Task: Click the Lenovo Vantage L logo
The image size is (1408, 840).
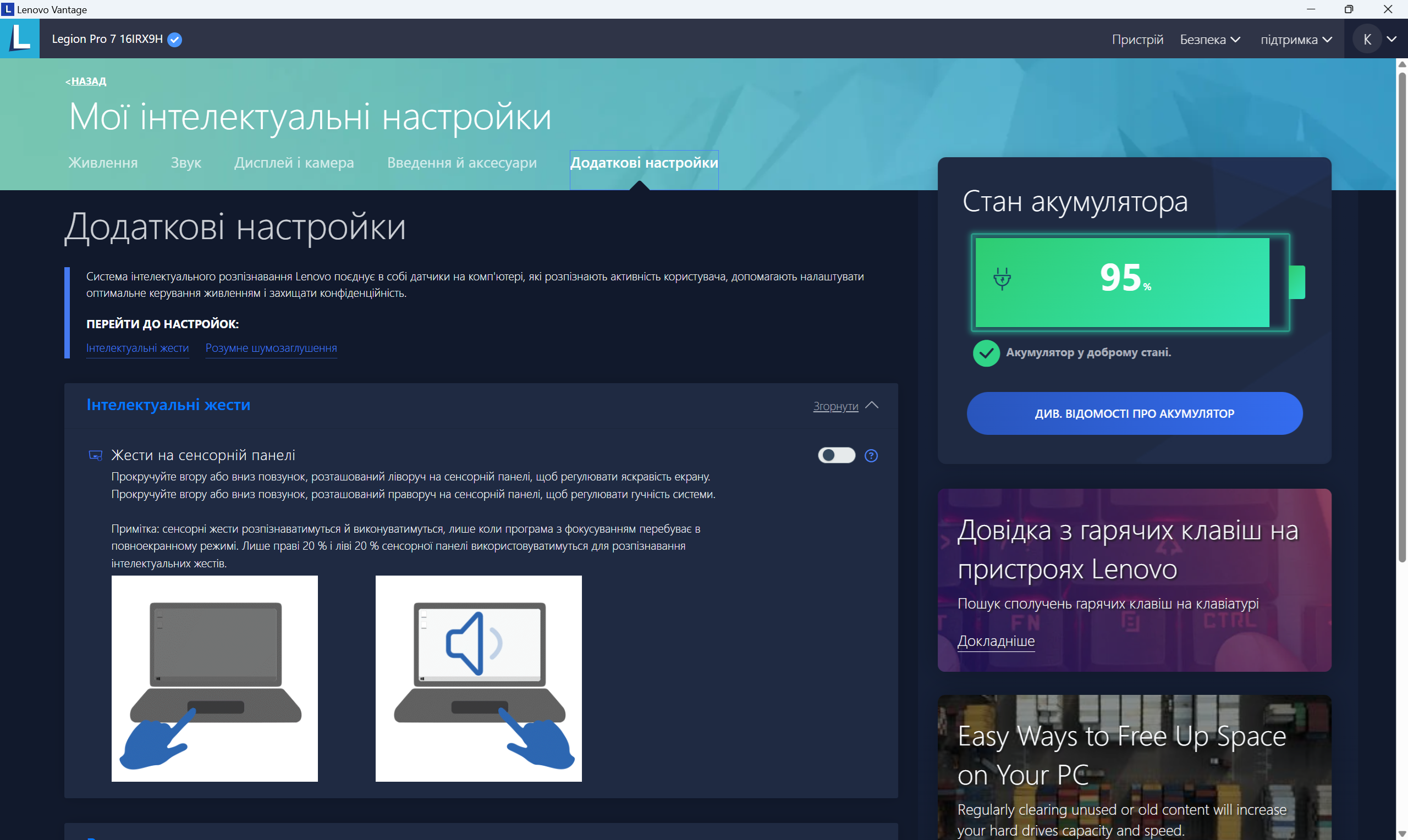Action: pyautogui.click(x=20, y=38)
